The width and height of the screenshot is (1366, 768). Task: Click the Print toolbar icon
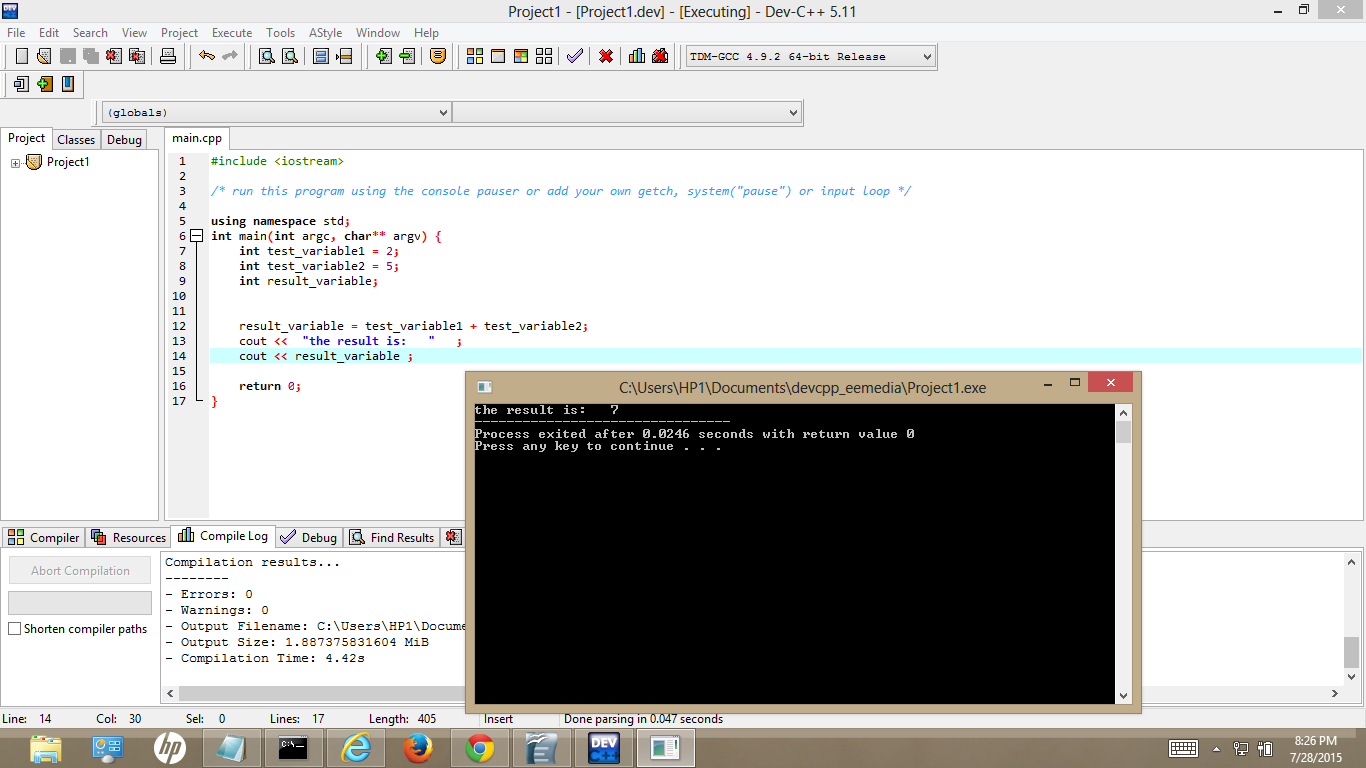click(168, 56)
